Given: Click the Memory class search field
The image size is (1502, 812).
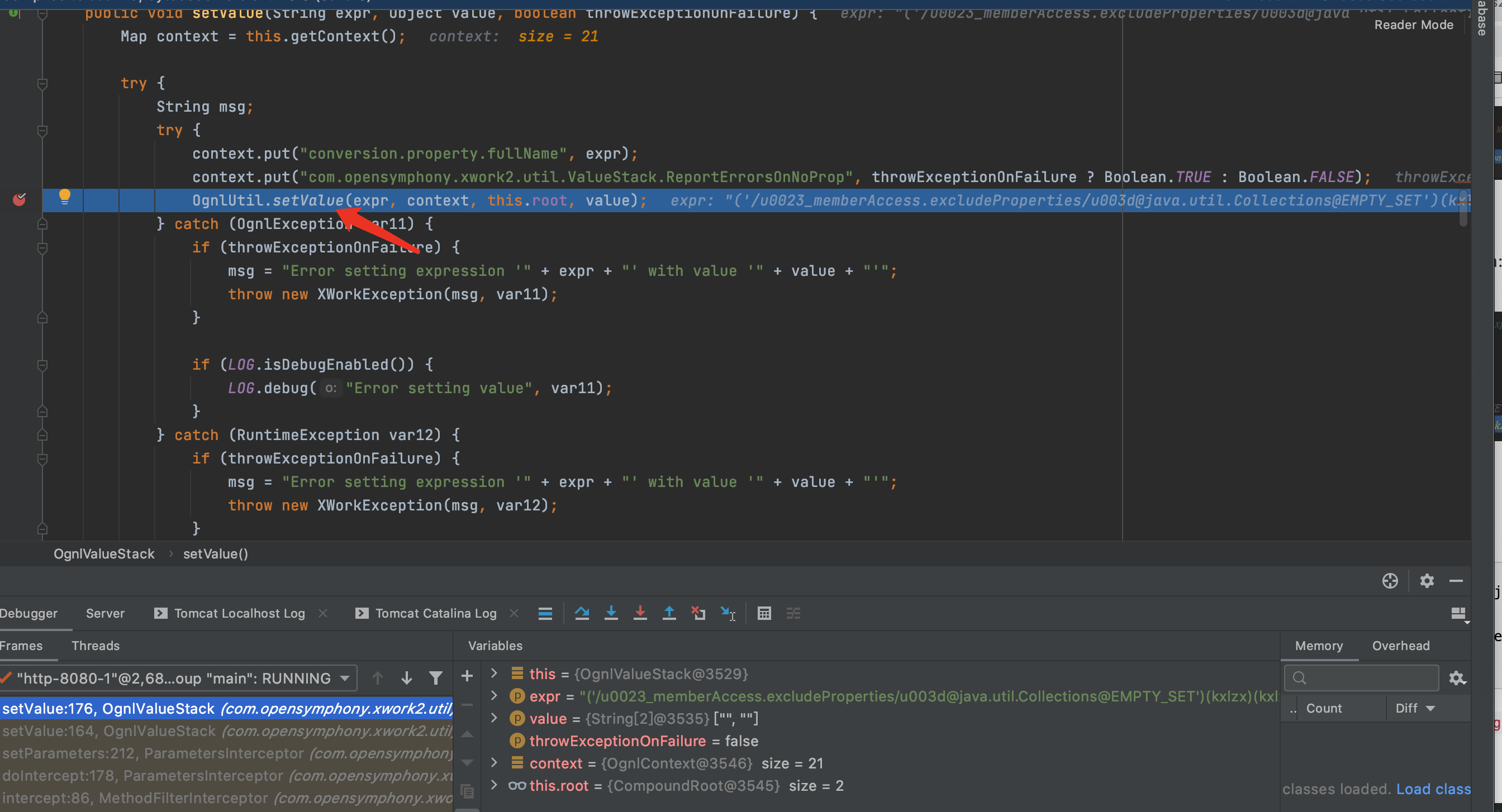Looking at the screenshot, I should pos(1361,678).
